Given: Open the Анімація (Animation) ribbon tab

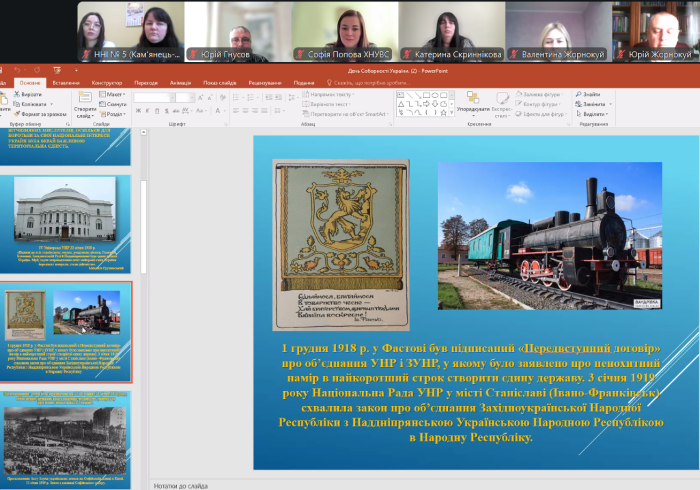Looking at the screenshot, I should tap(182, 83).
